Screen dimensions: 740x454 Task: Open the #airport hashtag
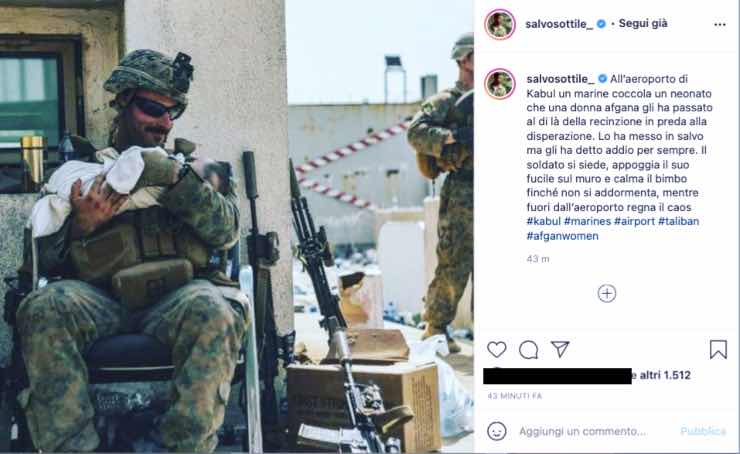pyautogui.click(x=634, y=221)
